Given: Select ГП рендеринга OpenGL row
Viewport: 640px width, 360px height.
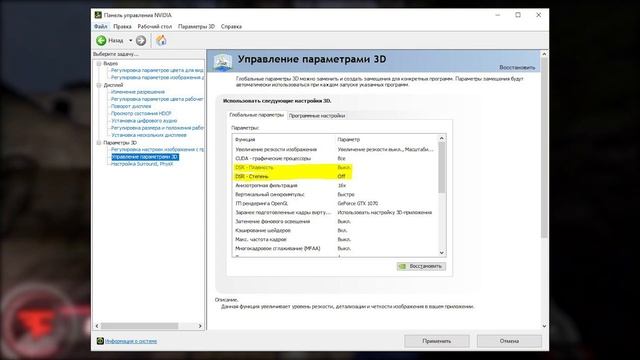Looking at the screenshot, I should [335, 203].
